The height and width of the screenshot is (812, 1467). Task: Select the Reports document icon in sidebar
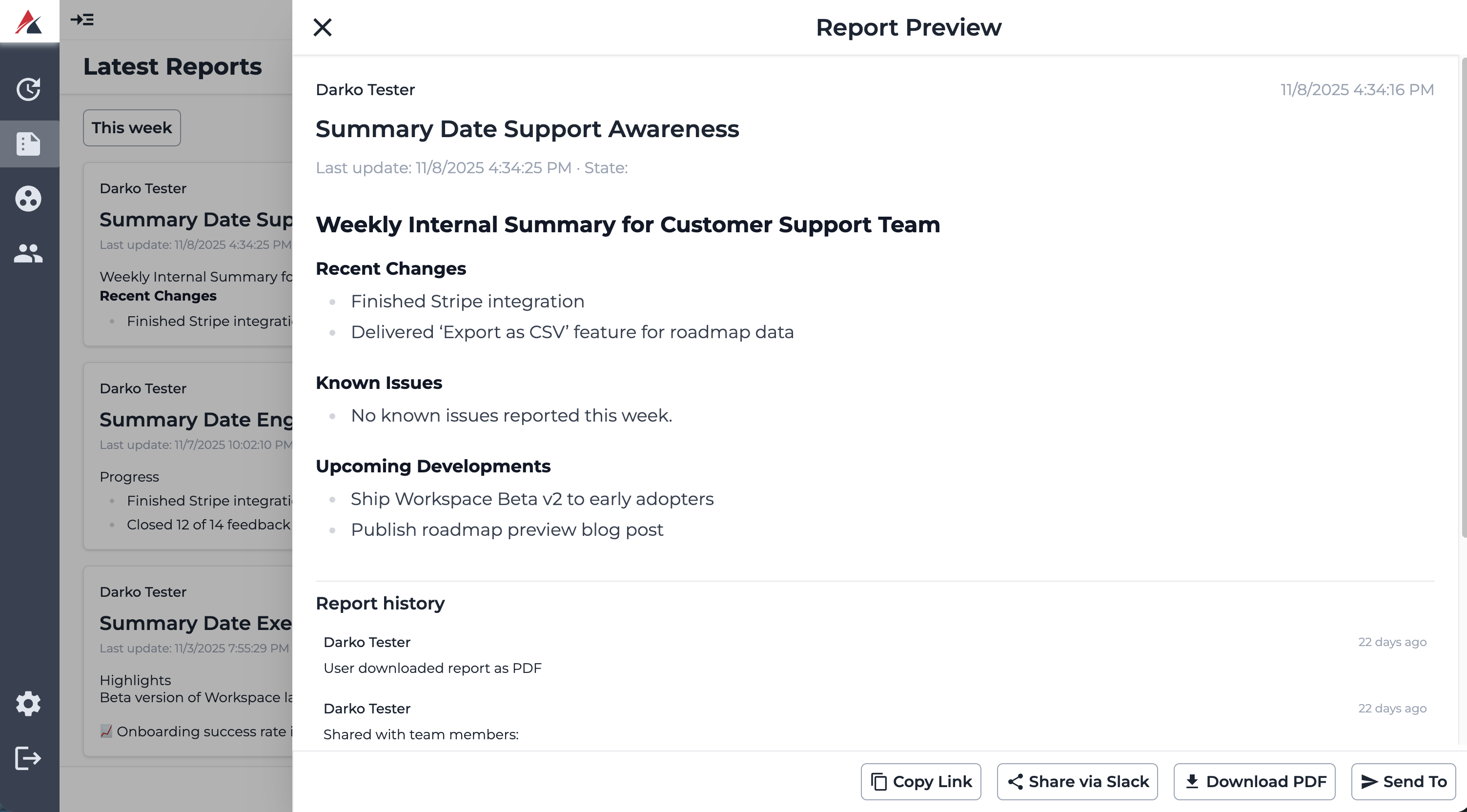(x=28, y=144)
